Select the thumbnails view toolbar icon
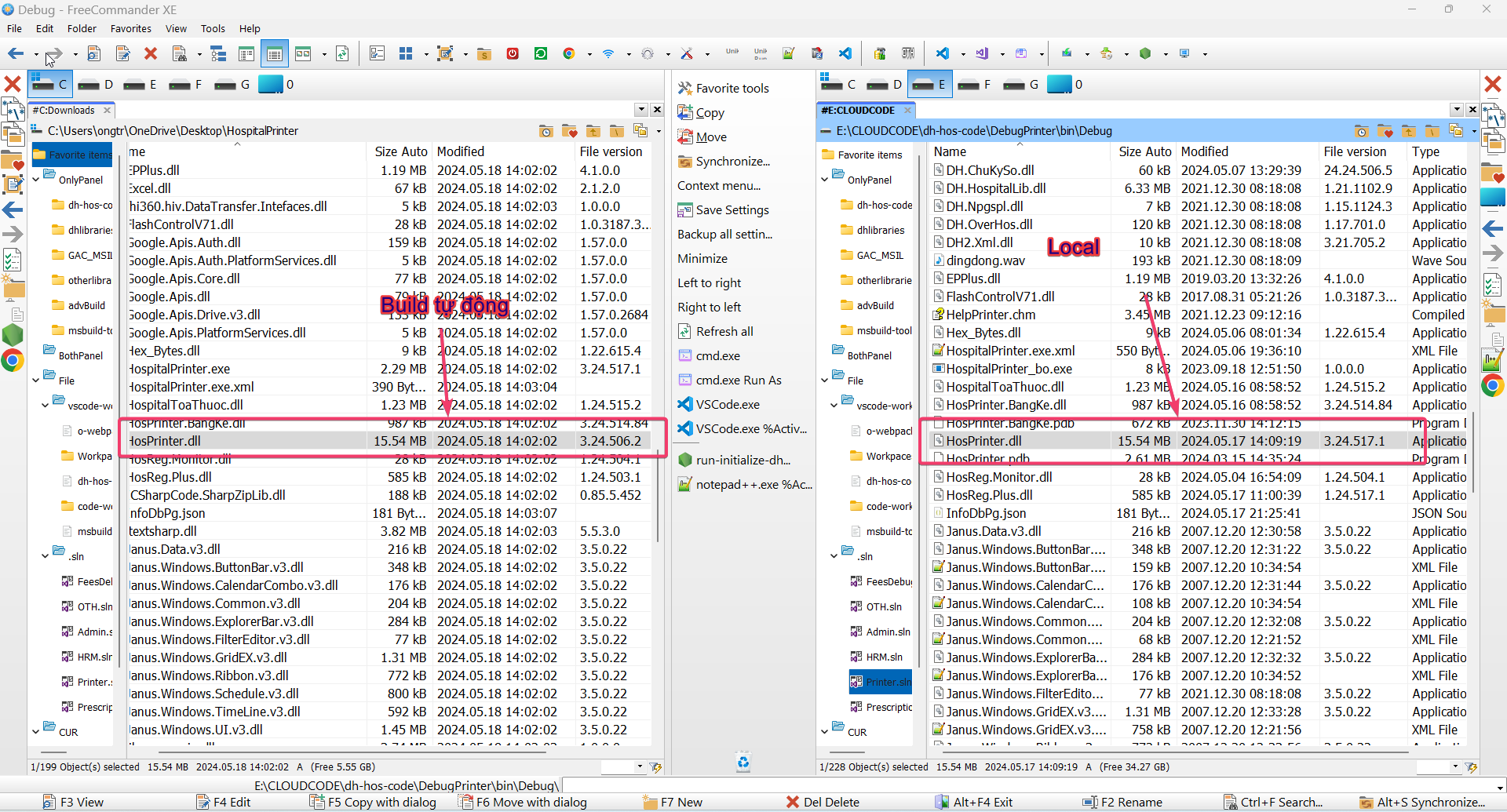 (303, 53)
